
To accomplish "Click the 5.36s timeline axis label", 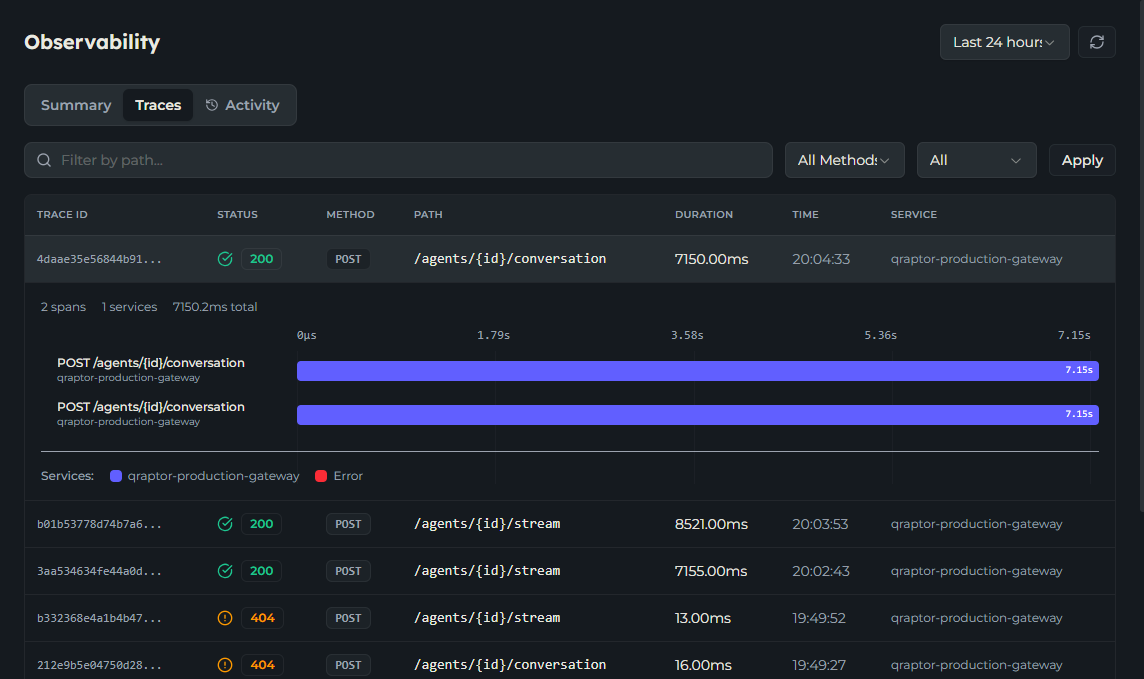I will [x=881, y=335].
